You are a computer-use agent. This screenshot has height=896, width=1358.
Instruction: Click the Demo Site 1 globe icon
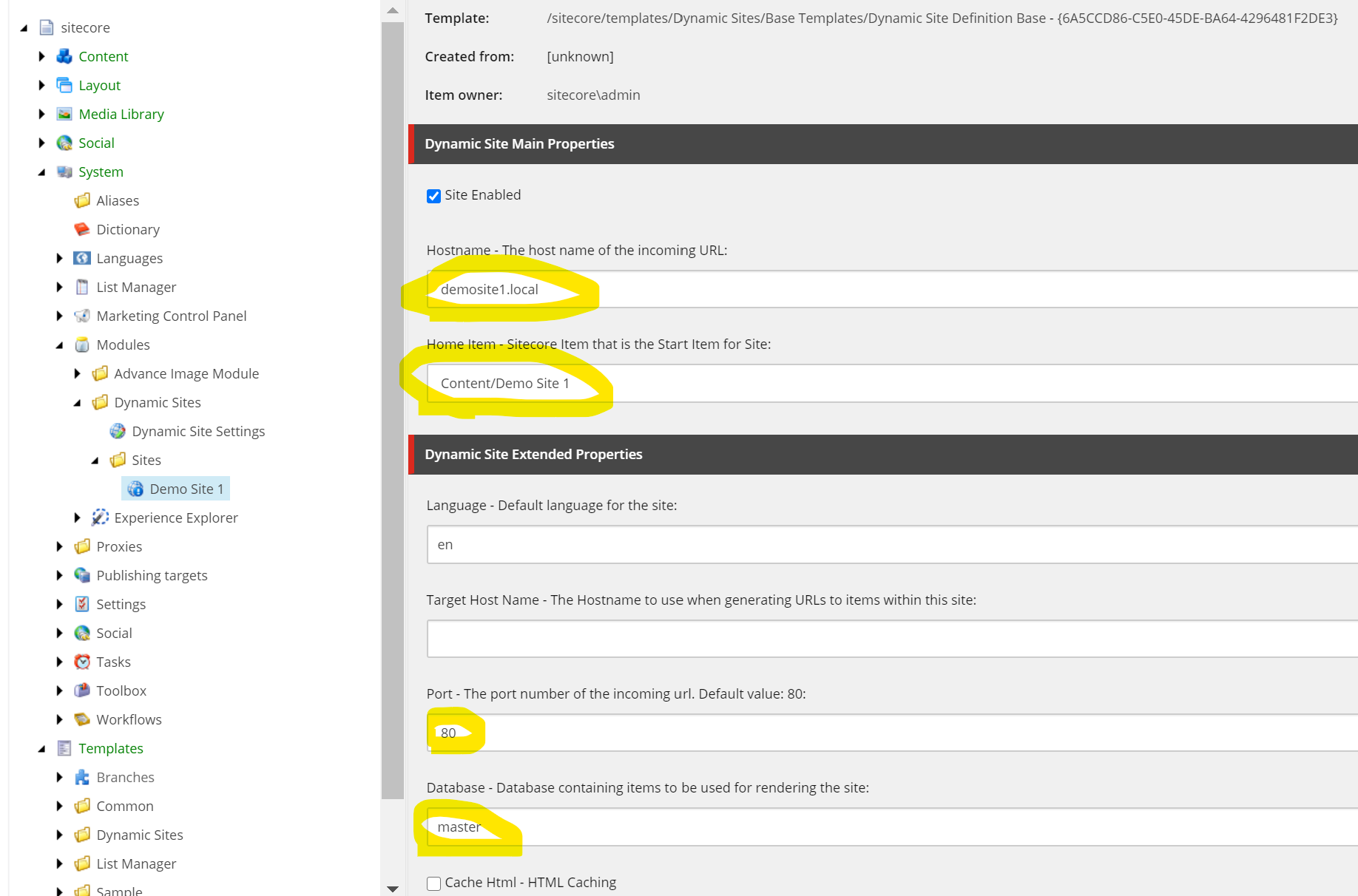click(x=135, y=489)
